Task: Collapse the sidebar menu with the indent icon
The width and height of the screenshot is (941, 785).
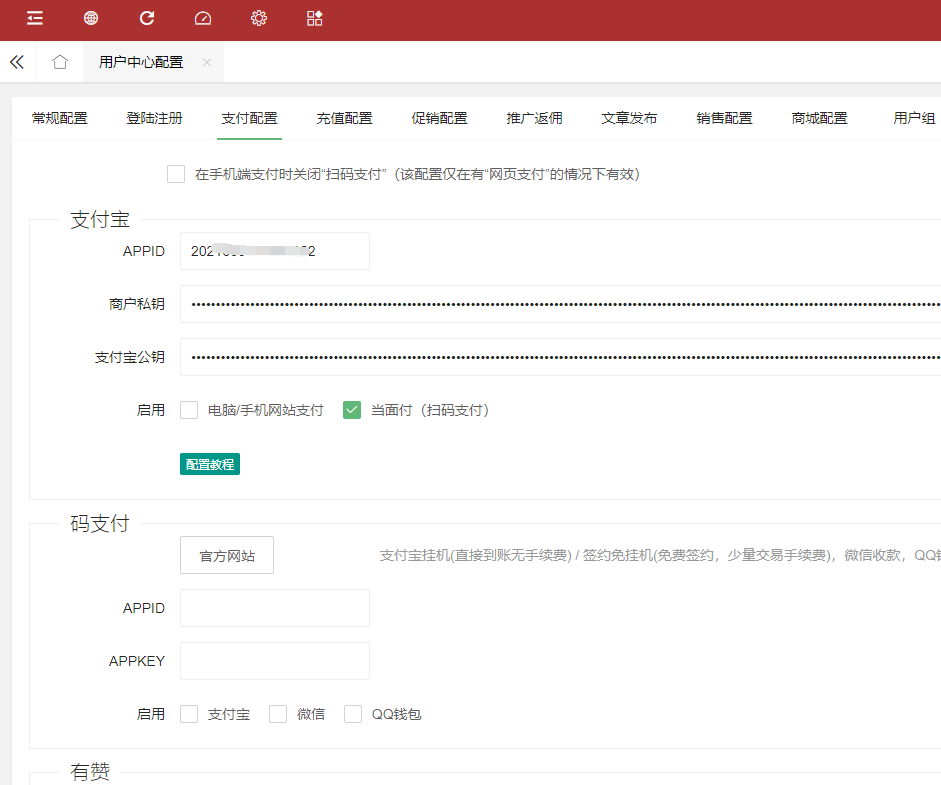Action: click(35, 18)
